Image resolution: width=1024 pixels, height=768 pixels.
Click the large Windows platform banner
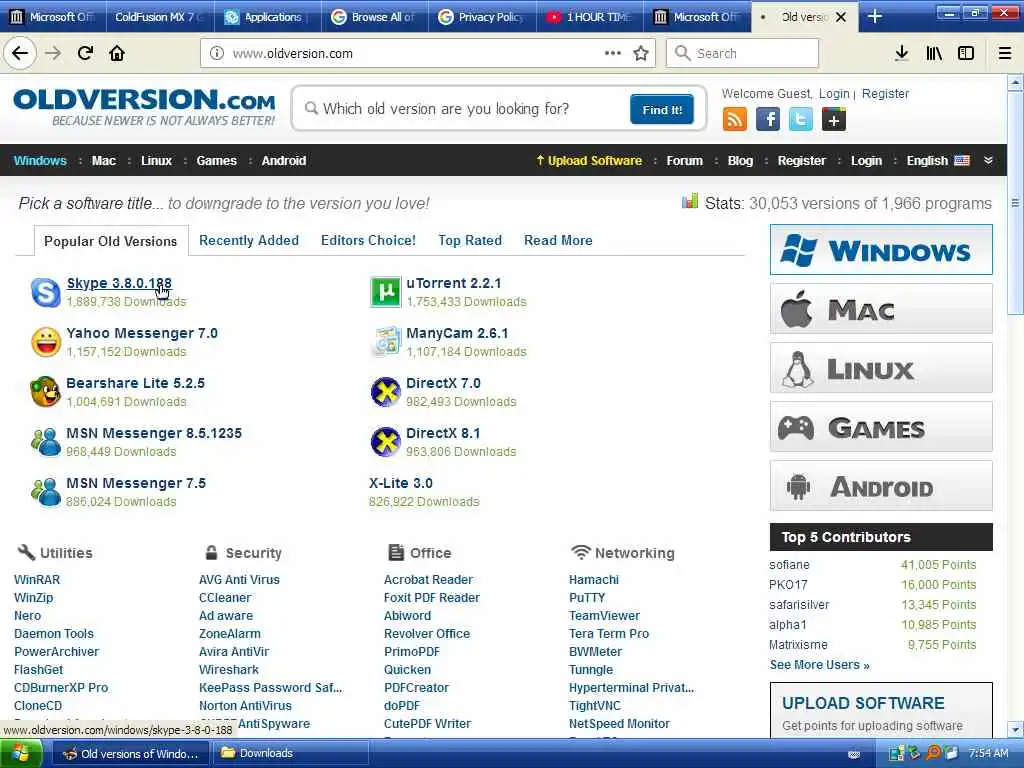click(881, 250)
